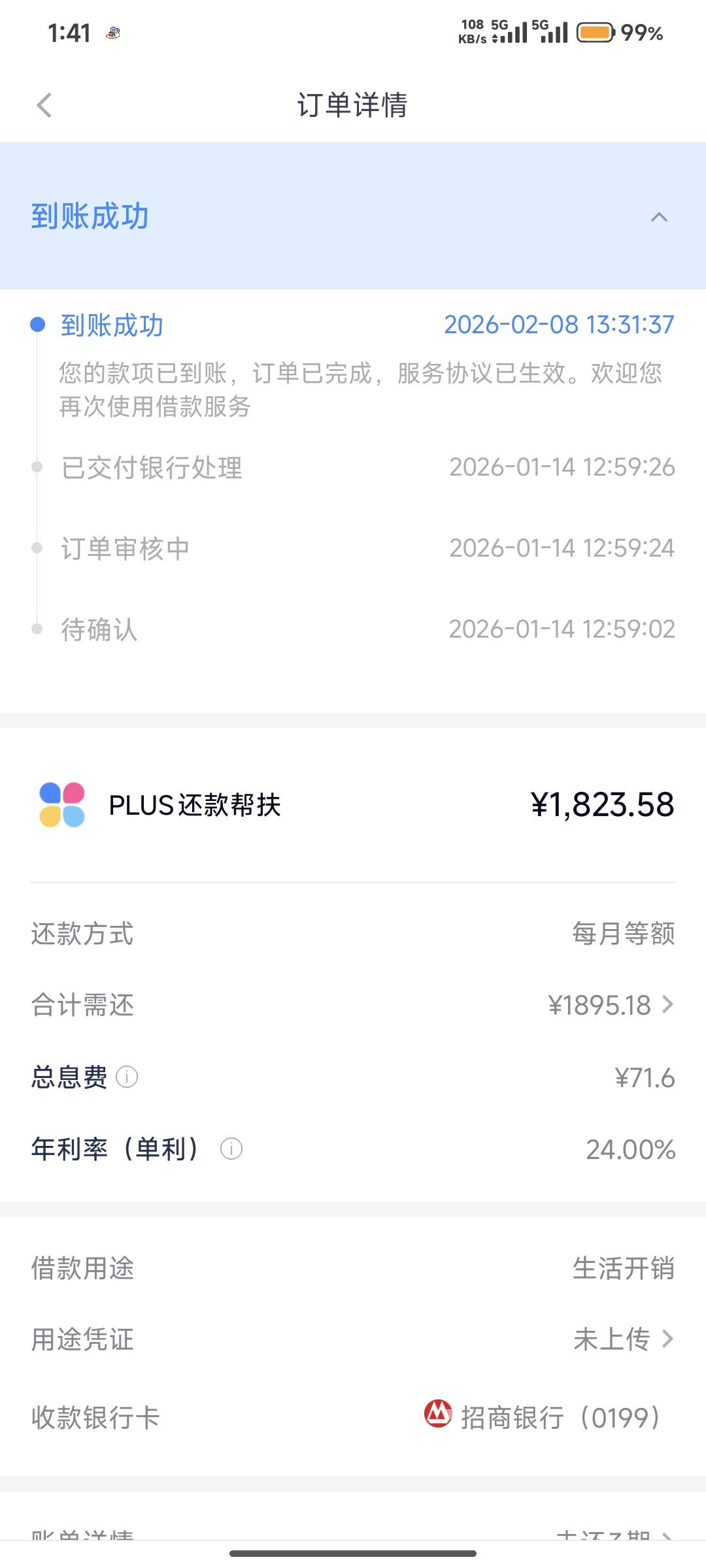Tap the PLUS还款帮扶 four-color logo

coord(62,805)
